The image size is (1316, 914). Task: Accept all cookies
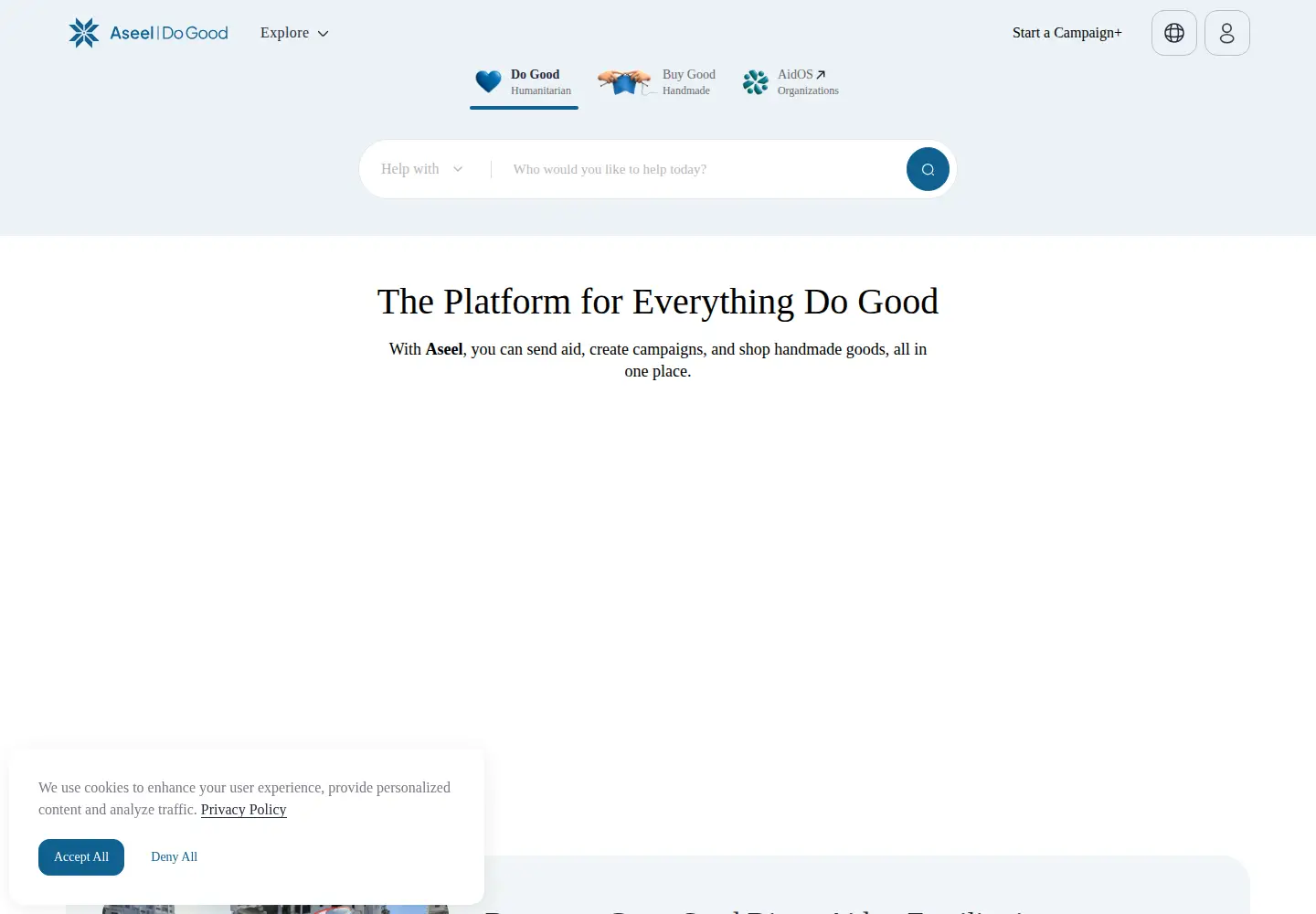pyautogui.click(x=81, y=857)
